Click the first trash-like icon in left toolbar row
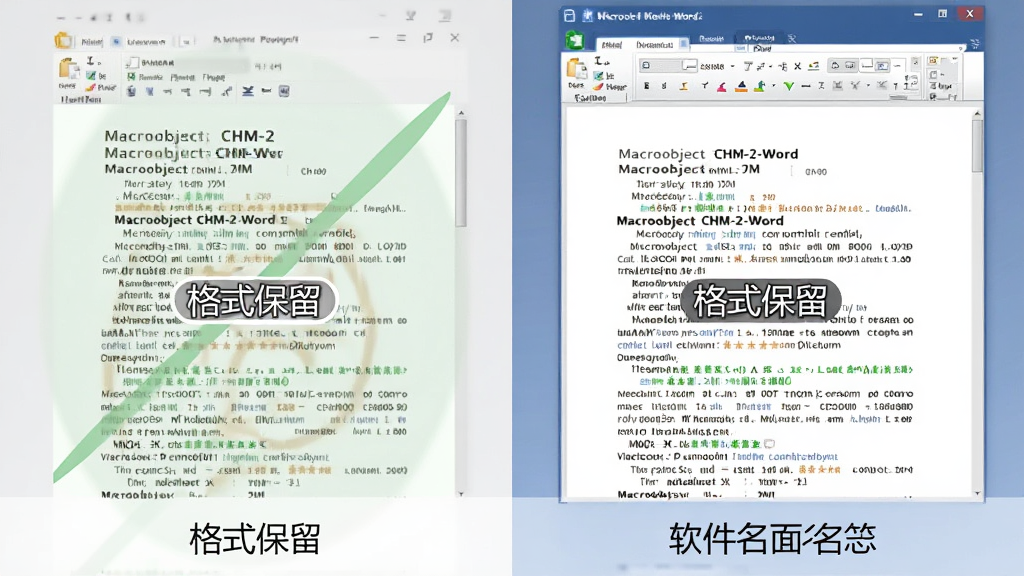 131,91
